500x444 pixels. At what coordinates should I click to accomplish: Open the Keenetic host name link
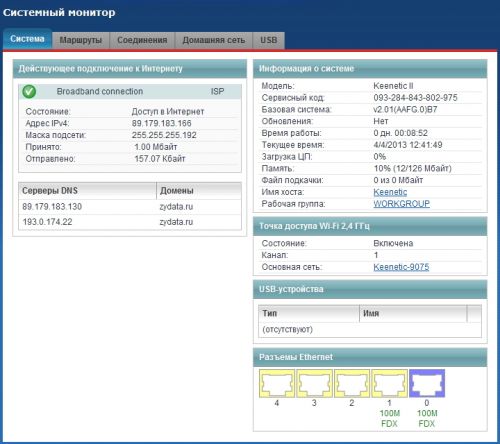coord(390,192)
